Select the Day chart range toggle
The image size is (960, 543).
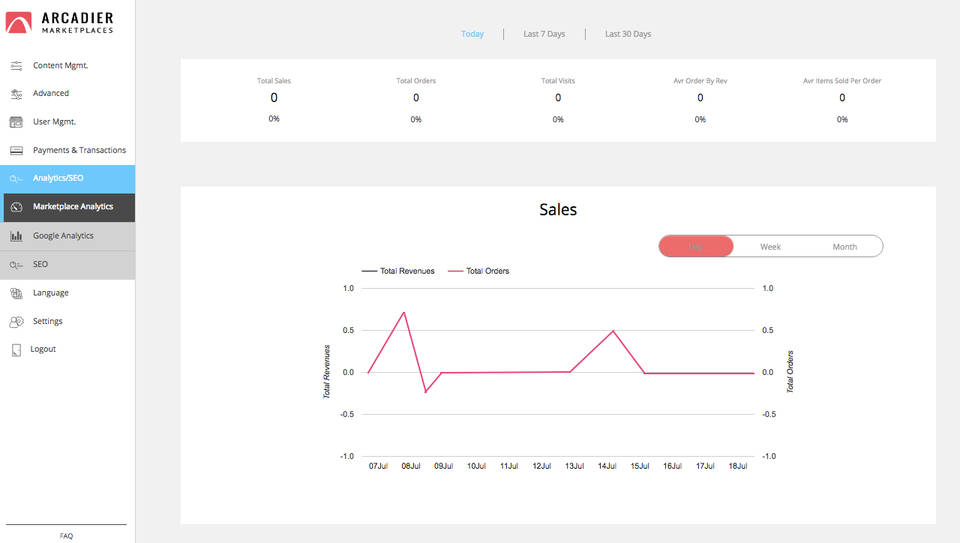pos(696,246)
